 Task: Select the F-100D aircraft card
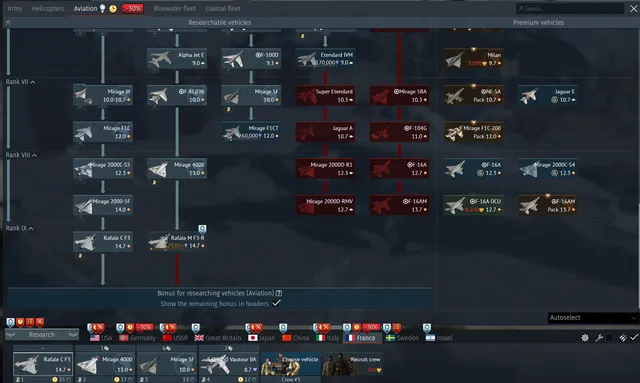[251, 59]
